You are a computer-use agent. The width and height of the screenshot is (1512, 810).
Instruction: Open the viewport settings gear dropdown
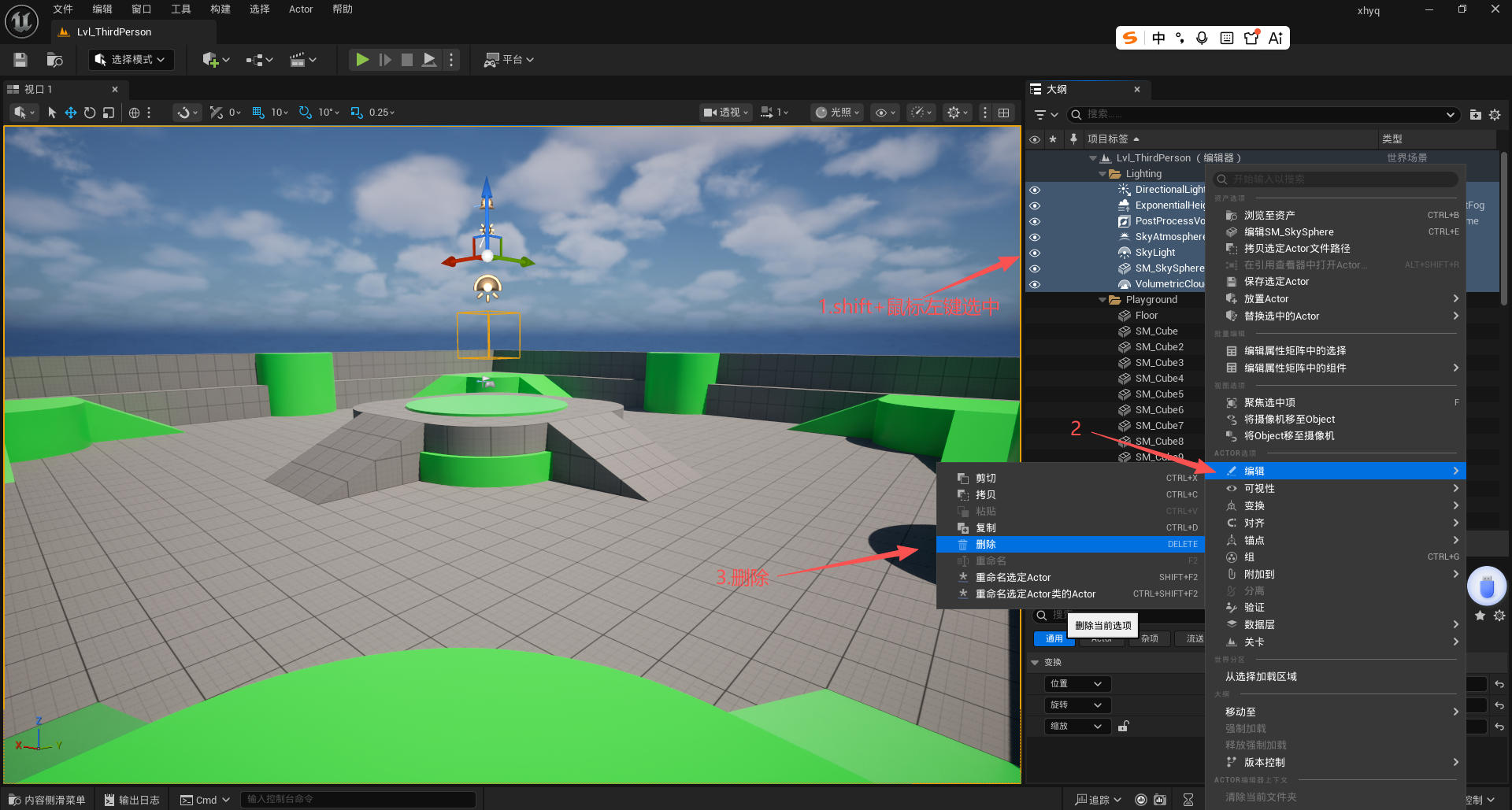[958, 113]
